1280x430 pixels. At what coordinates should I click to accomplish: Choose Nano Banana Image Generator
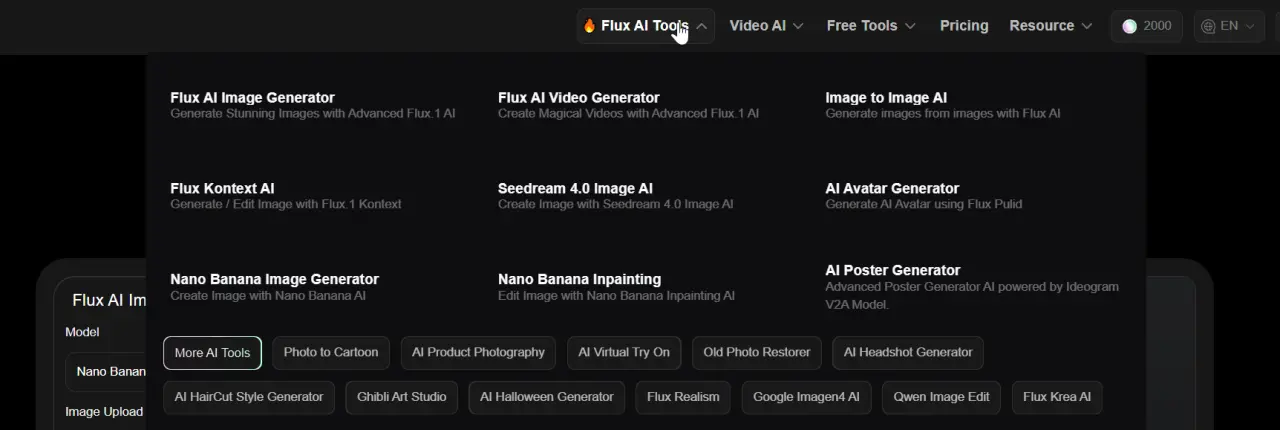[274, 280]
